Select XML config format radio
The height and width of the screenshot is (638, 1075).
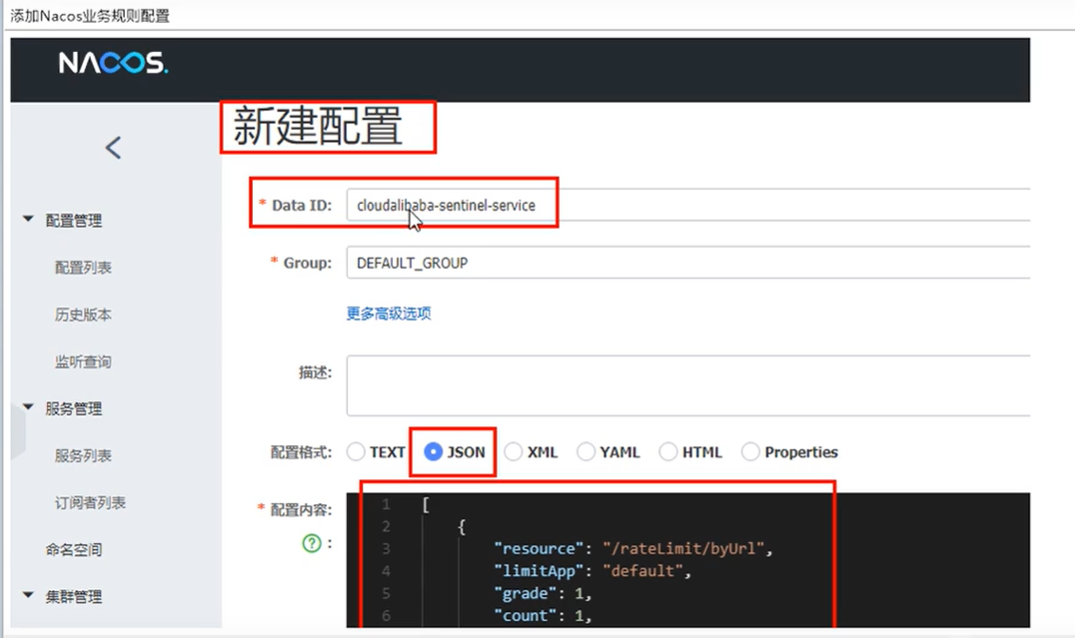513,452
